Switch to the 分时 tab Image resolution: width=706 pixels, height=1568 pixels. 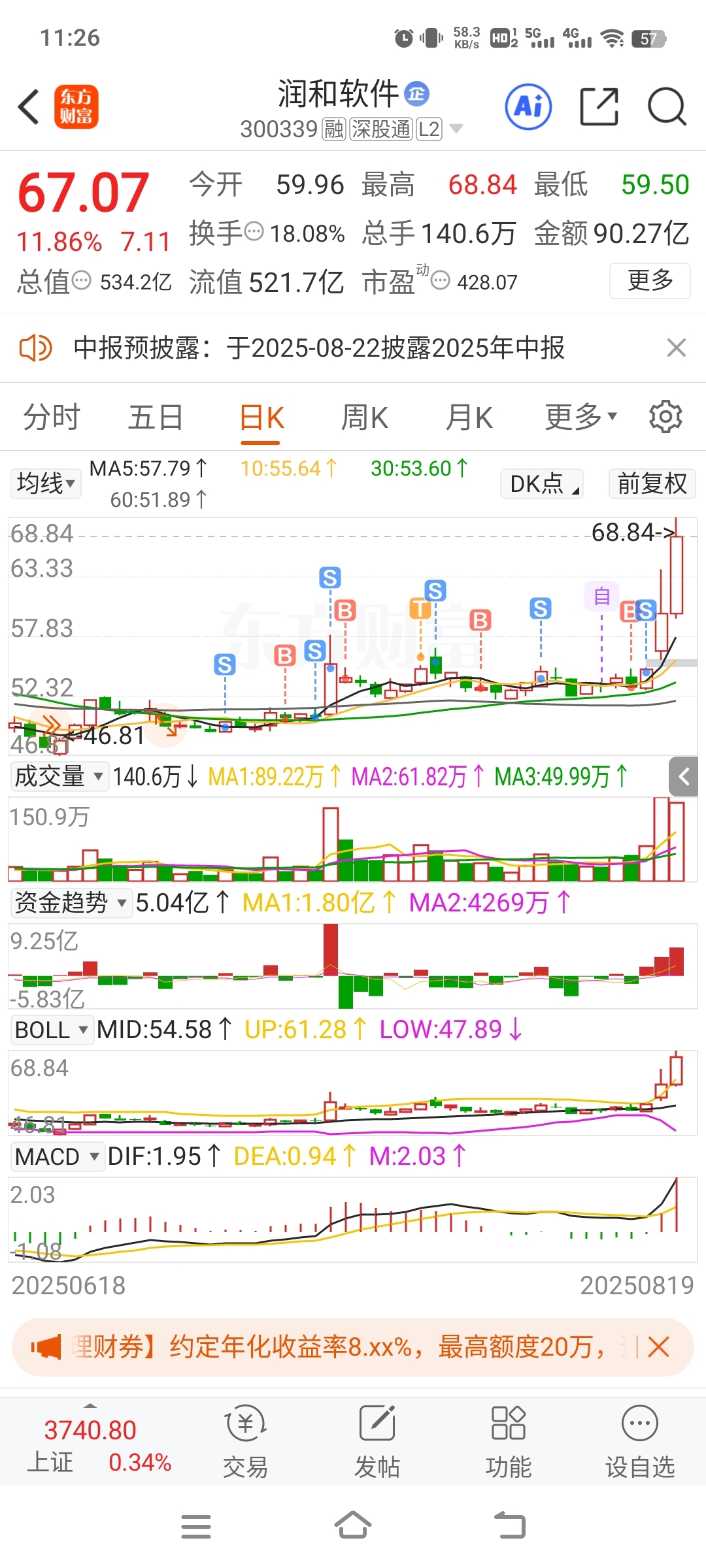(x=52, y=417)
